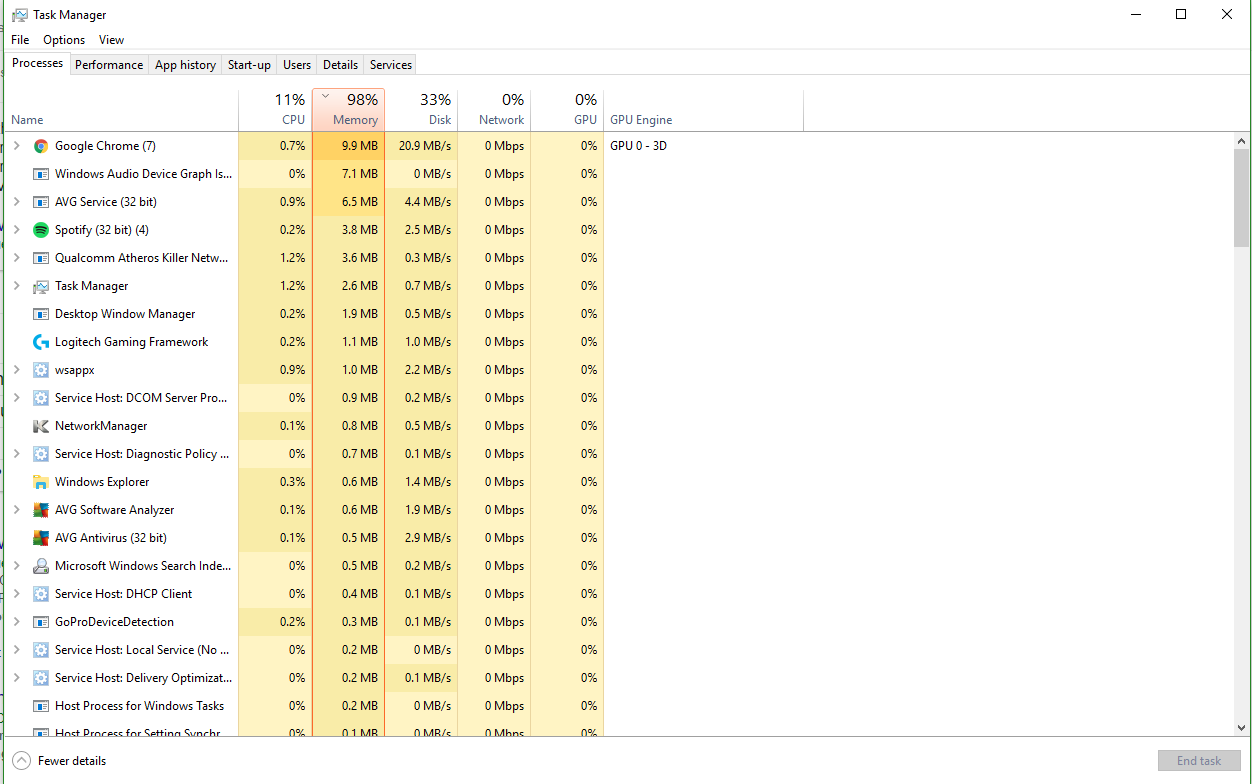Viewport: 1252px width, 784px height.
Task: Click the Google Chrome process icon
Action: [41, 146]
